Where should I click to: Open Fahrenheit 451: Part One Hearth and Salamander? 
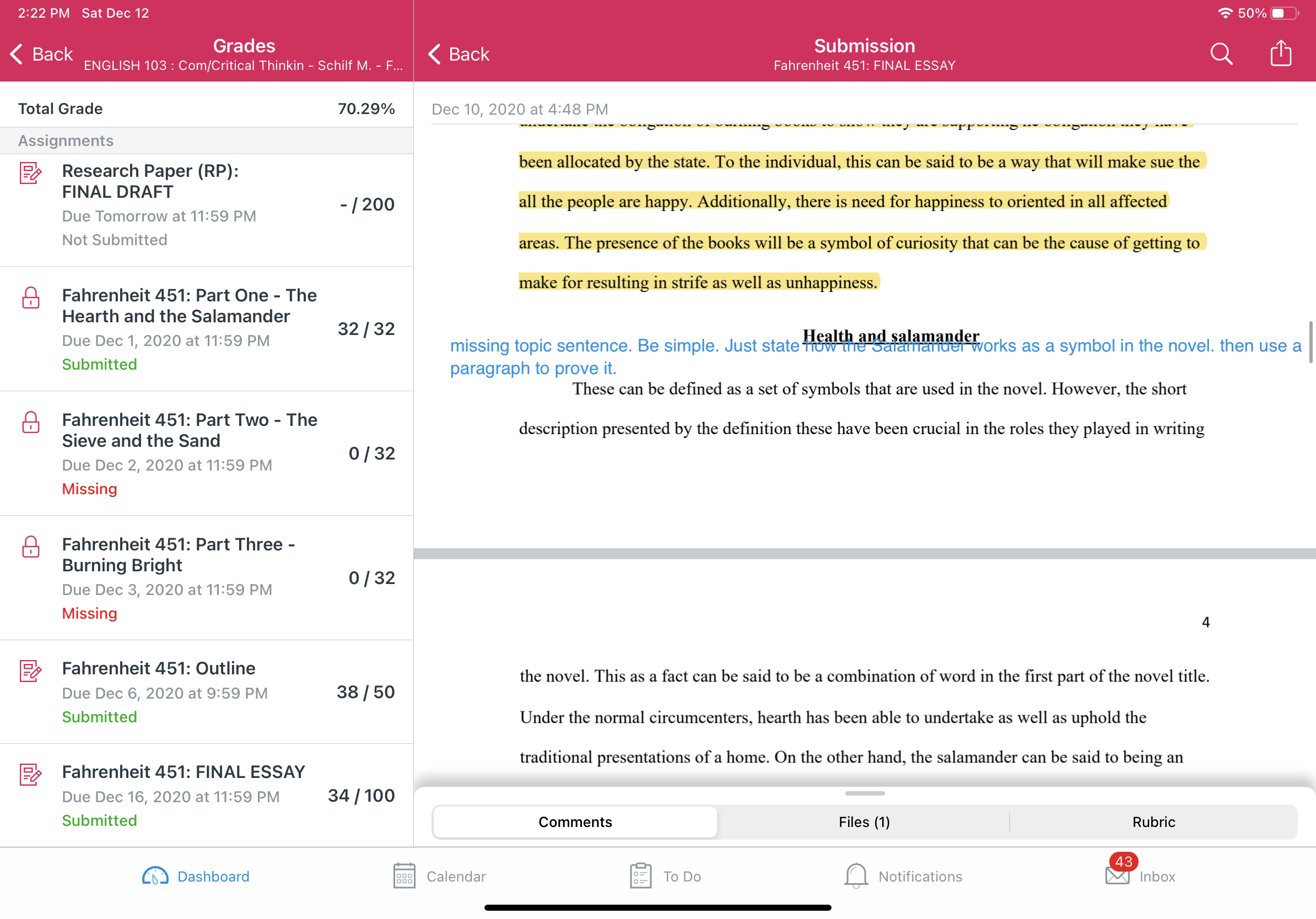206,328
